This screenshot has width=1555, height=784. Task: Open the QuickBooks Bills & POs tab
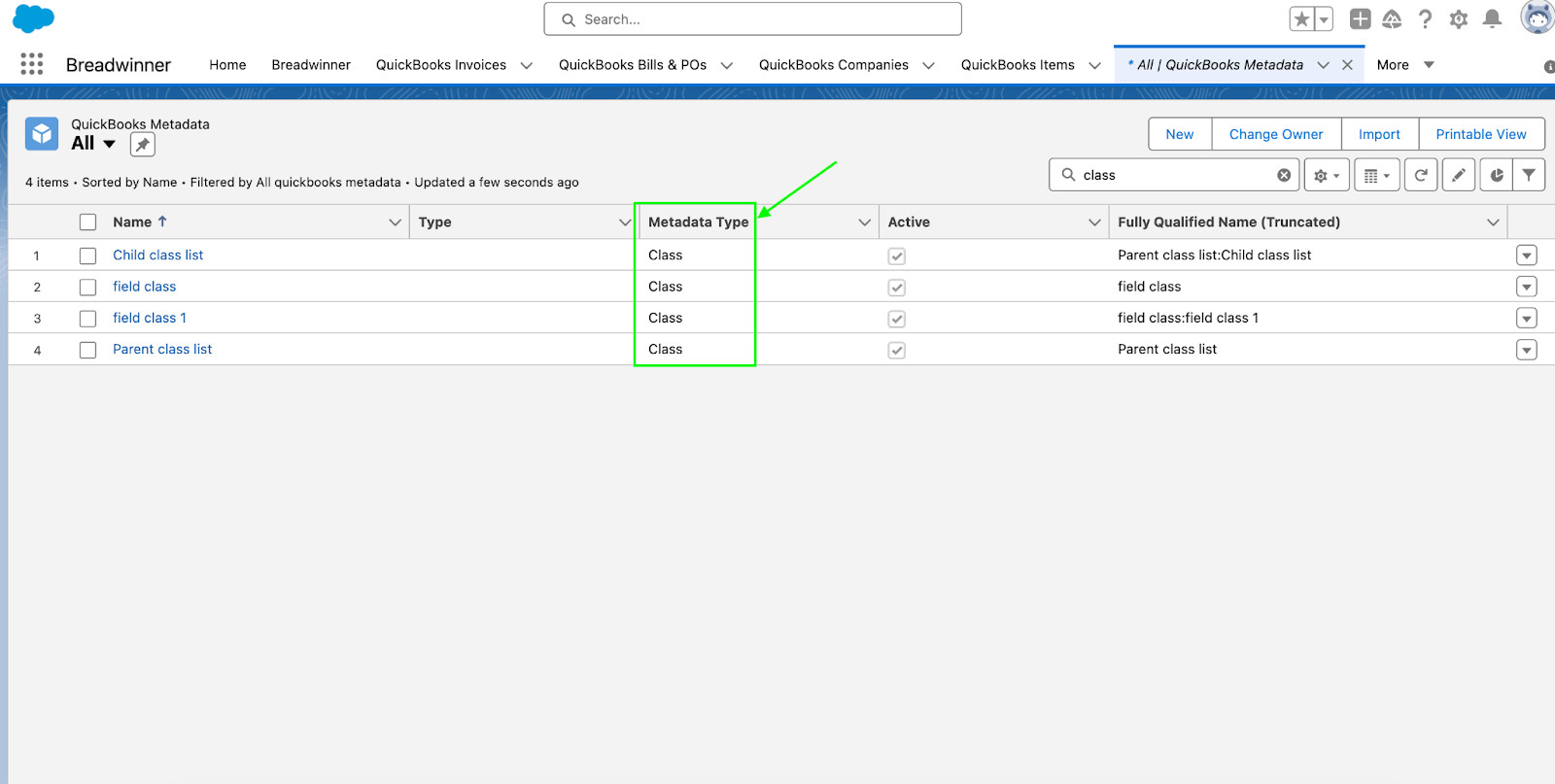click(633, 65)
